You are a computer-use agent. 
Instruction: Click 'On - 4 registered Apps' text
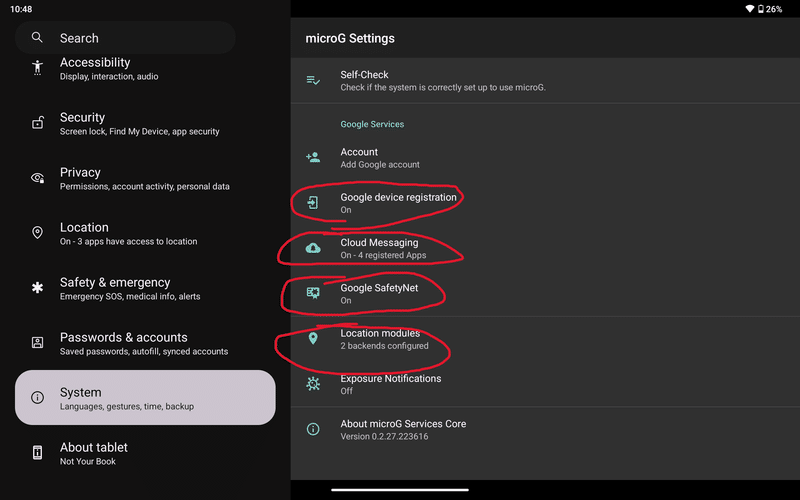383,255
